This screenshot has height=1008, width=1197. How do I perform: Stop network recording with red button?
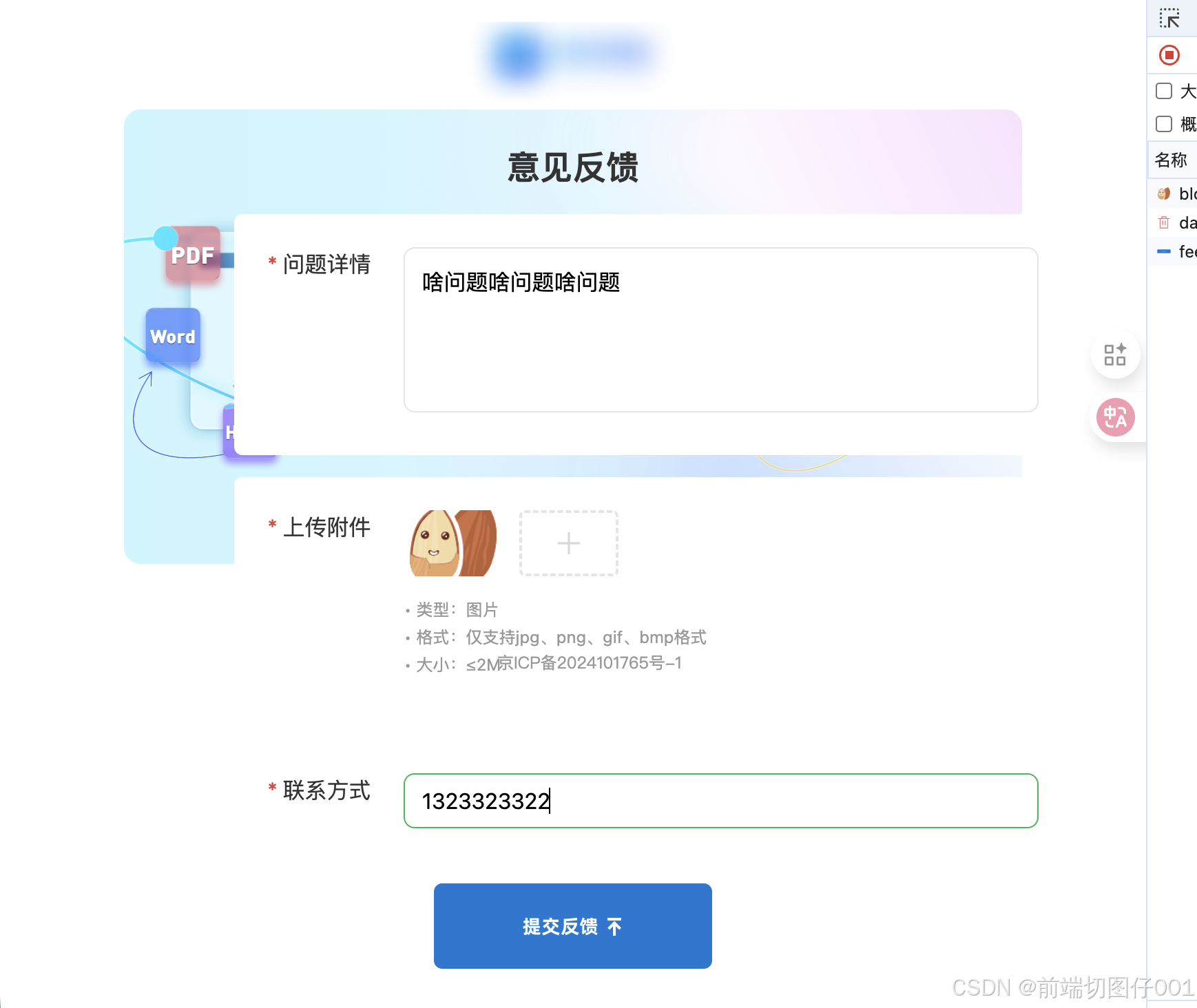click(1169, 55)
